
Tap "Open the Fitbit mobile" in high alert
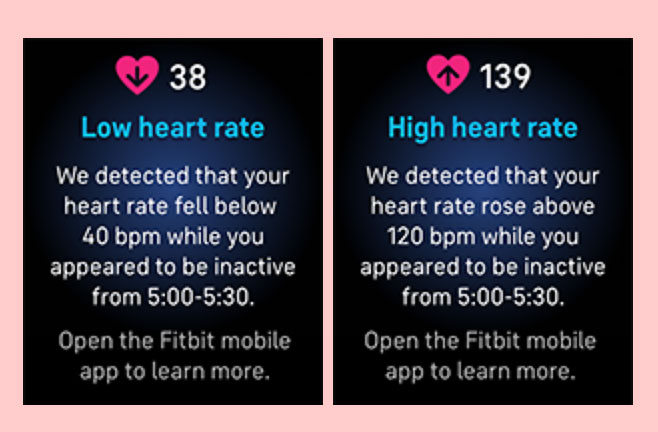click(482, 341)
